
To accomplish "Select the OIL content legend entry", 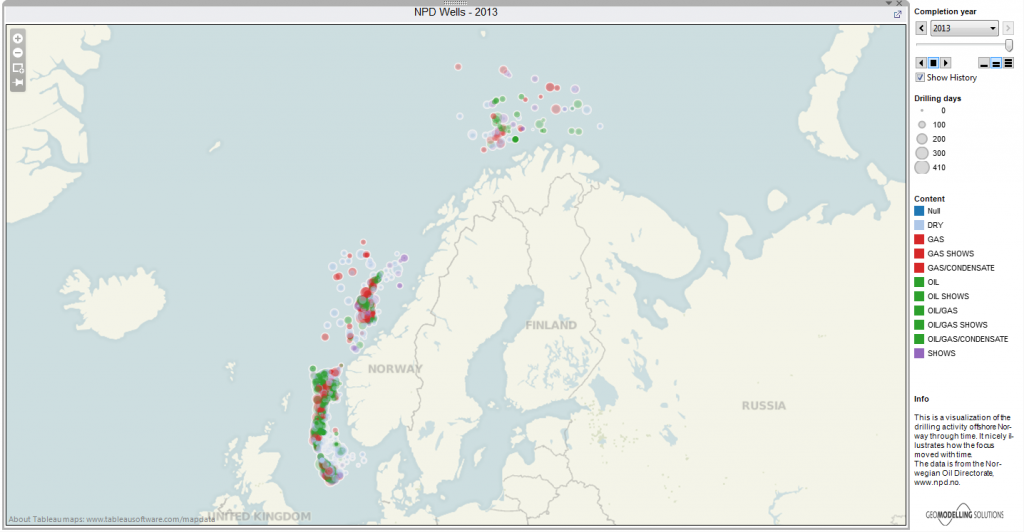I will coord(921,282).
